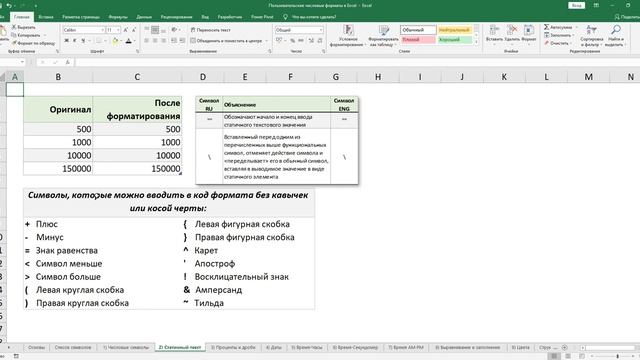Click the decrease indent icon
This screenshot has height=360, width=640.
pos(174,40)
